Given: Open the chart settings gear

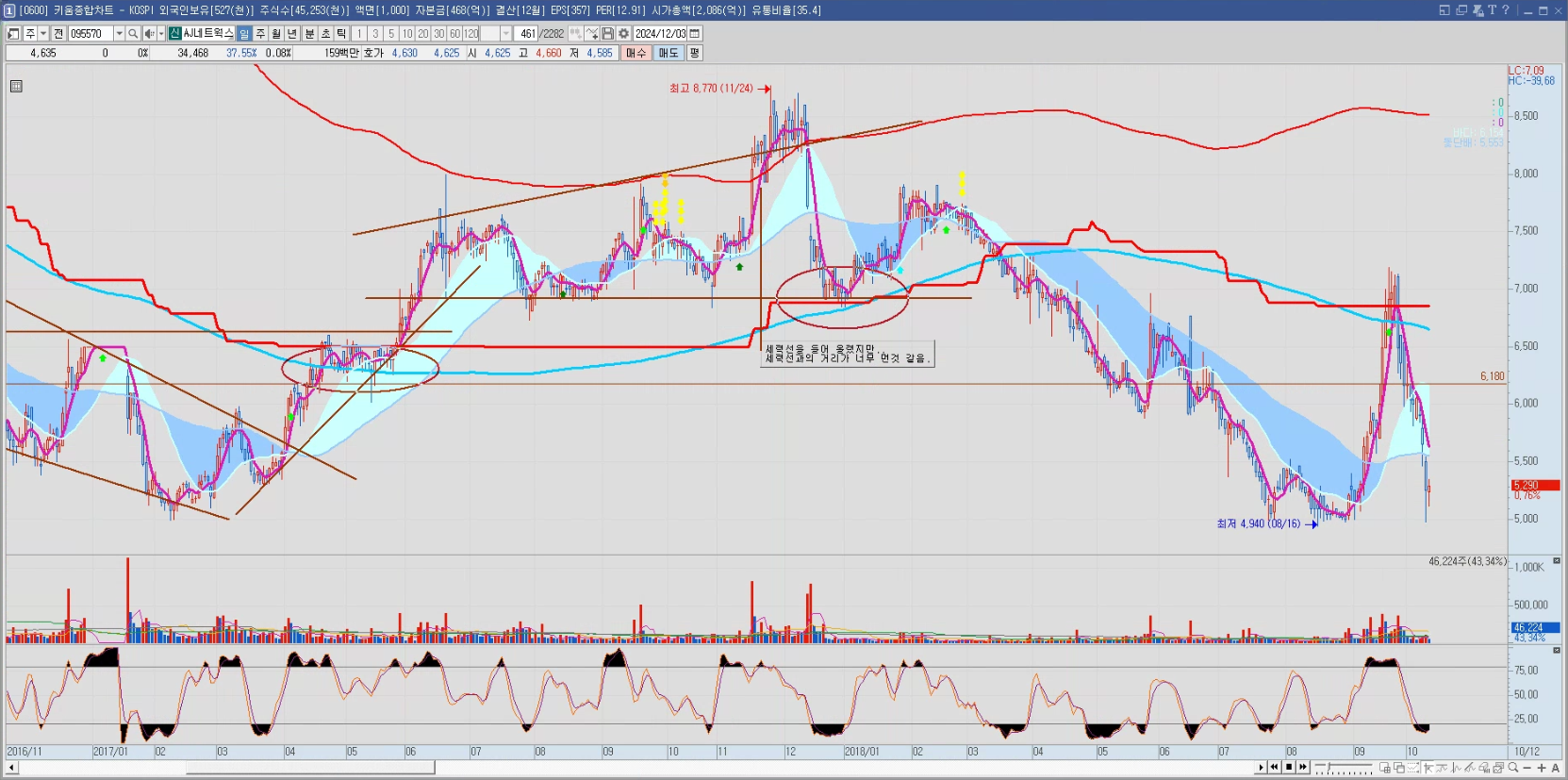Looking at the screenshot, I should point(623,33).
